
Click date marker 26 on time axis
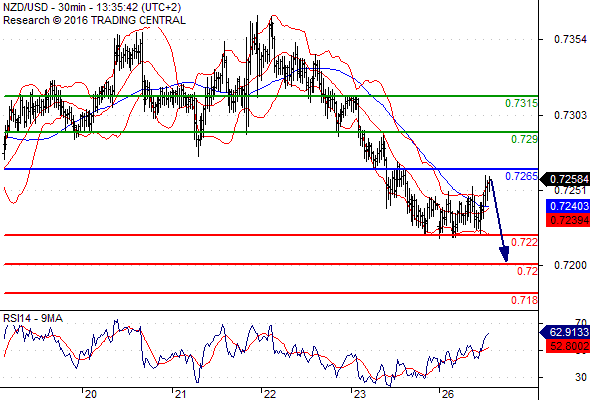(447, 394)
